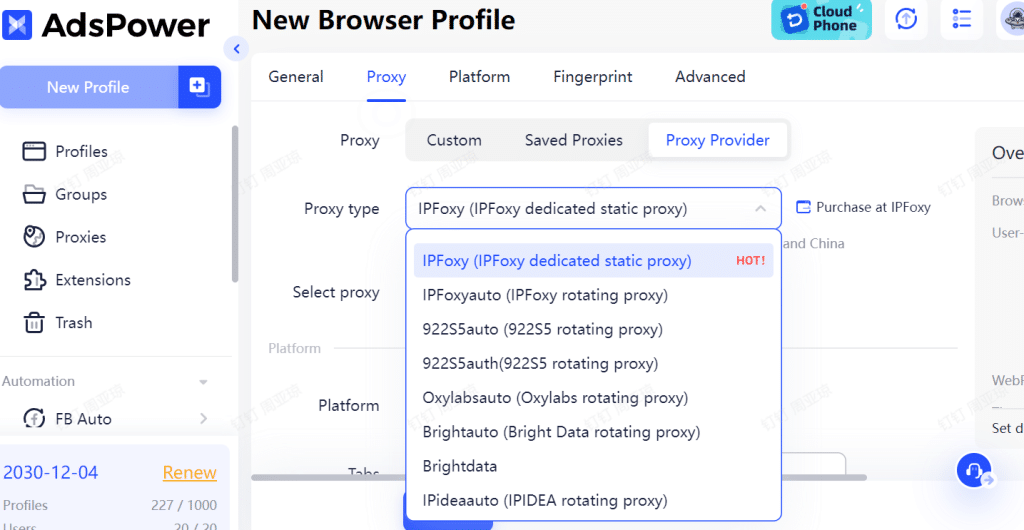Image resolution: width=1024 pixels, height=530 pixels.
Task: Collapse the sidebar with the chevron button
Action: click(x=236, y=48)
